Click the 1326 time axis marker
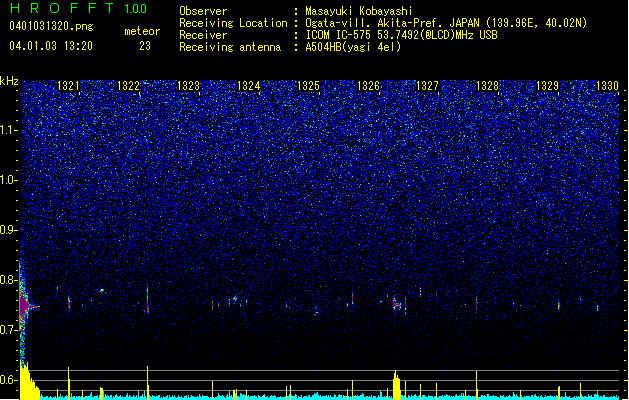 pos(368,86)
